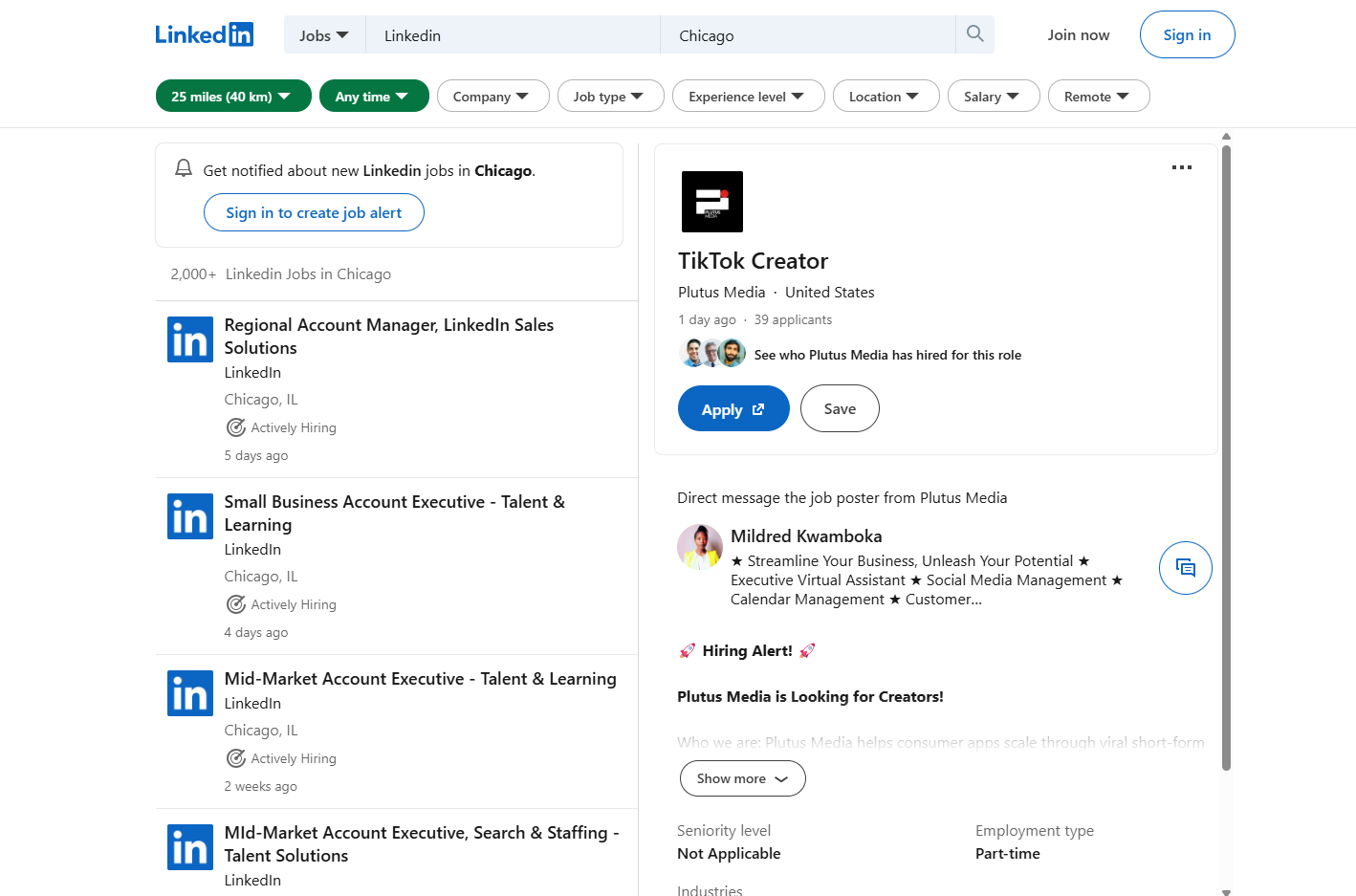Click the 'Not Applicable' seniority value
The height and width of the screenshot is (896, 1356).
point(729,854)
